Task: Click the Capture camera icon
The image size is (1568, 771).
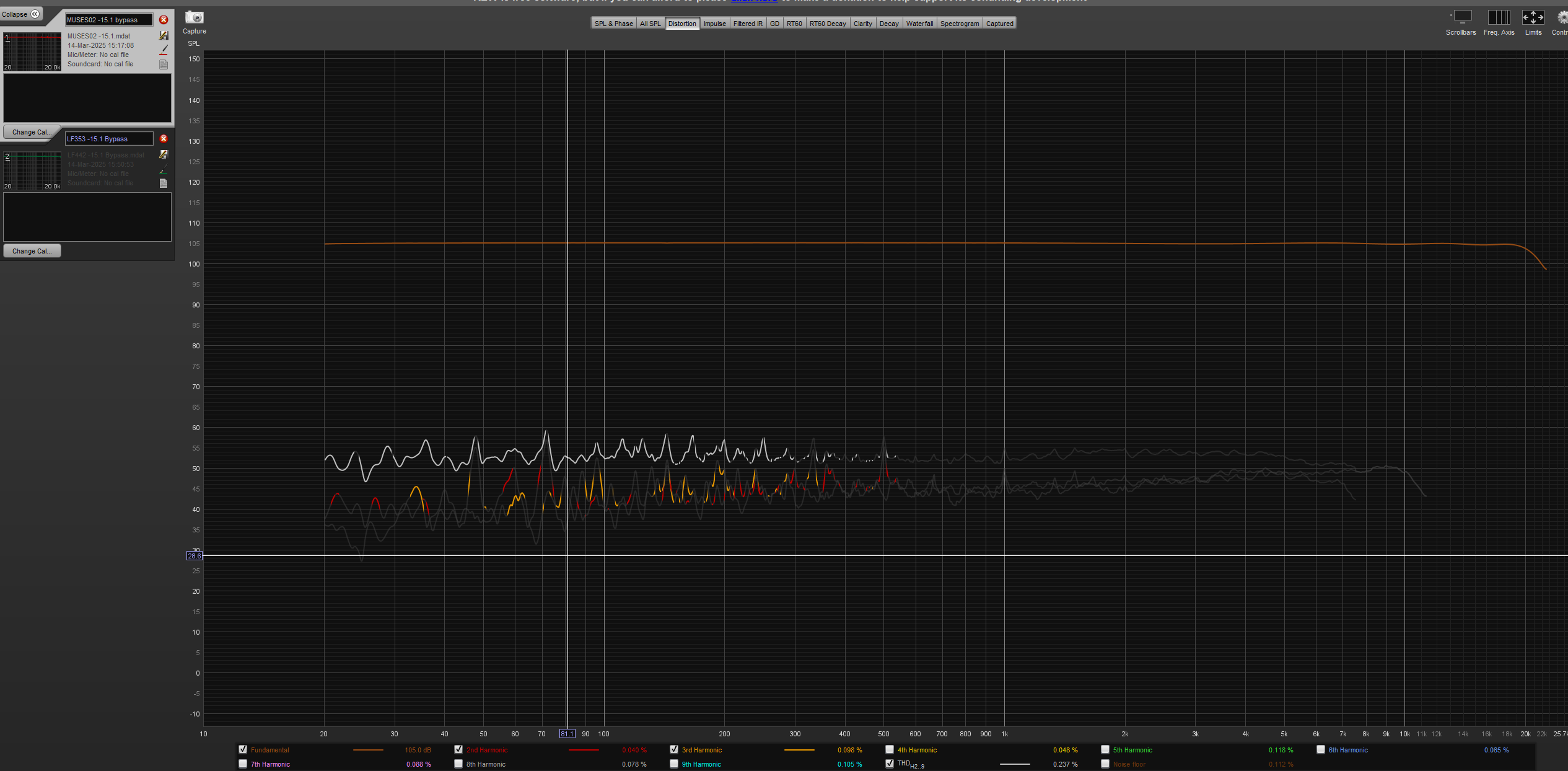Action: pyautogui.click(x=194, y=18)
